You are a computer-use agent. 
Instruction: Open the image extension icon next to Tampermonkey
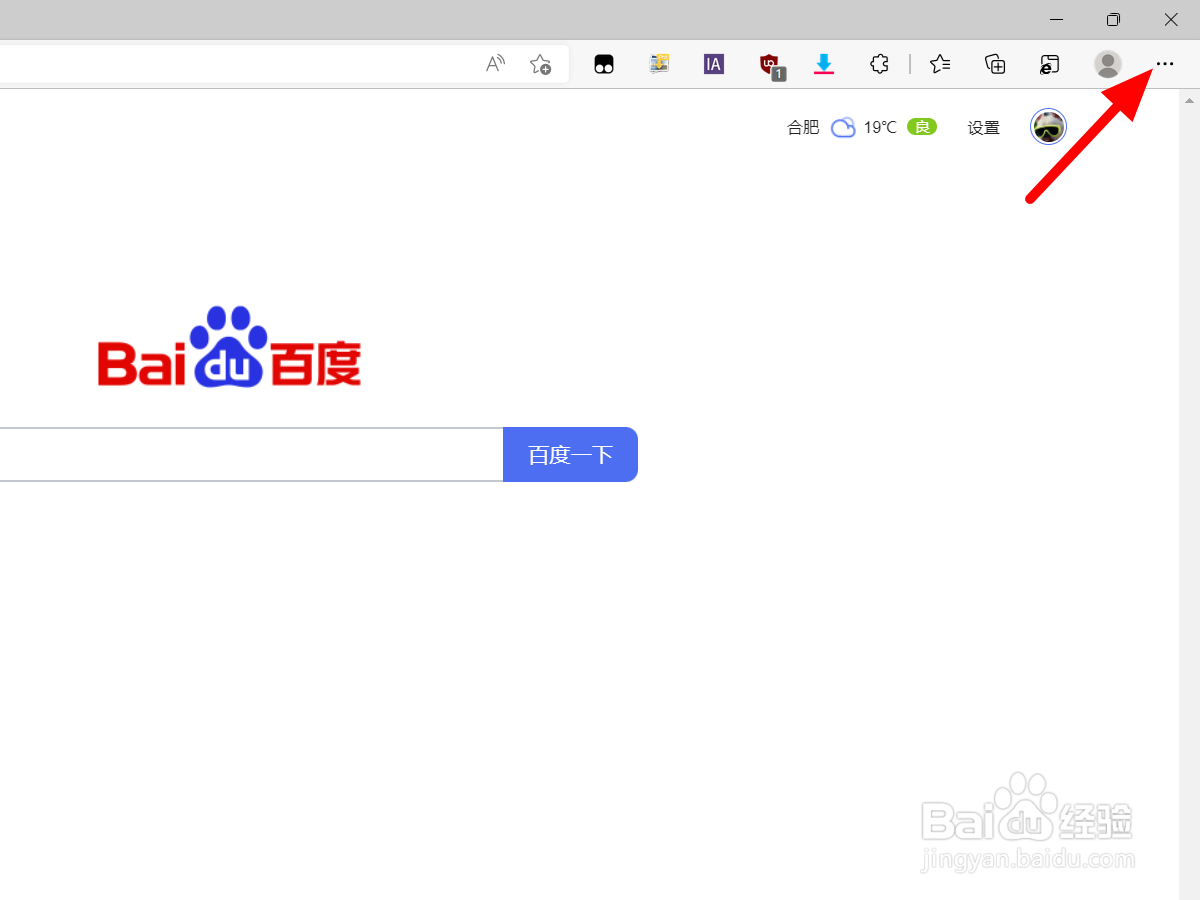tap(659, 64)
